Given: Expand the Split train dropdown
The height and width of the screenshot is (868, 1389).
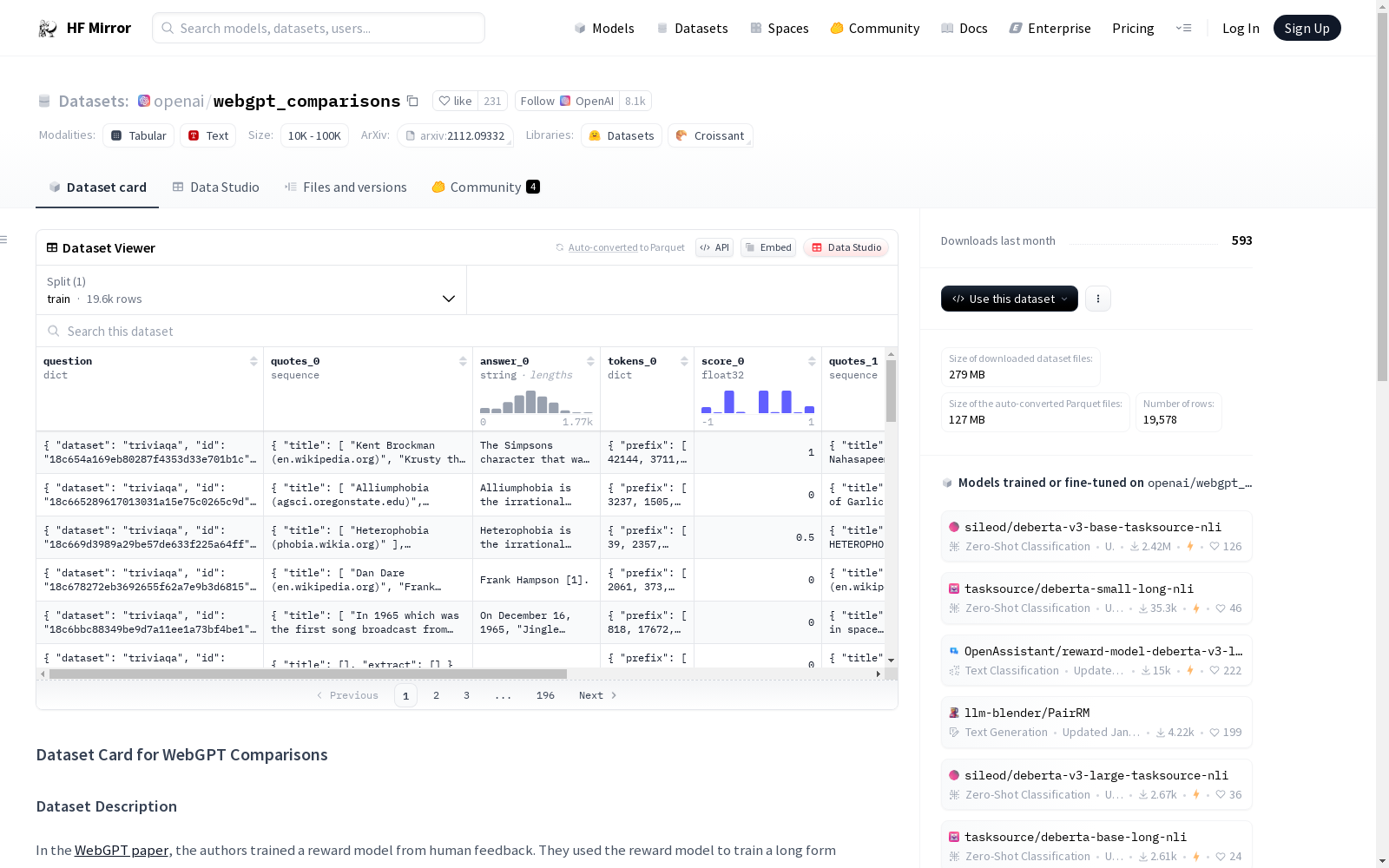Looking at the screenshot, I should pyautogui.click(x=252, y=290).
